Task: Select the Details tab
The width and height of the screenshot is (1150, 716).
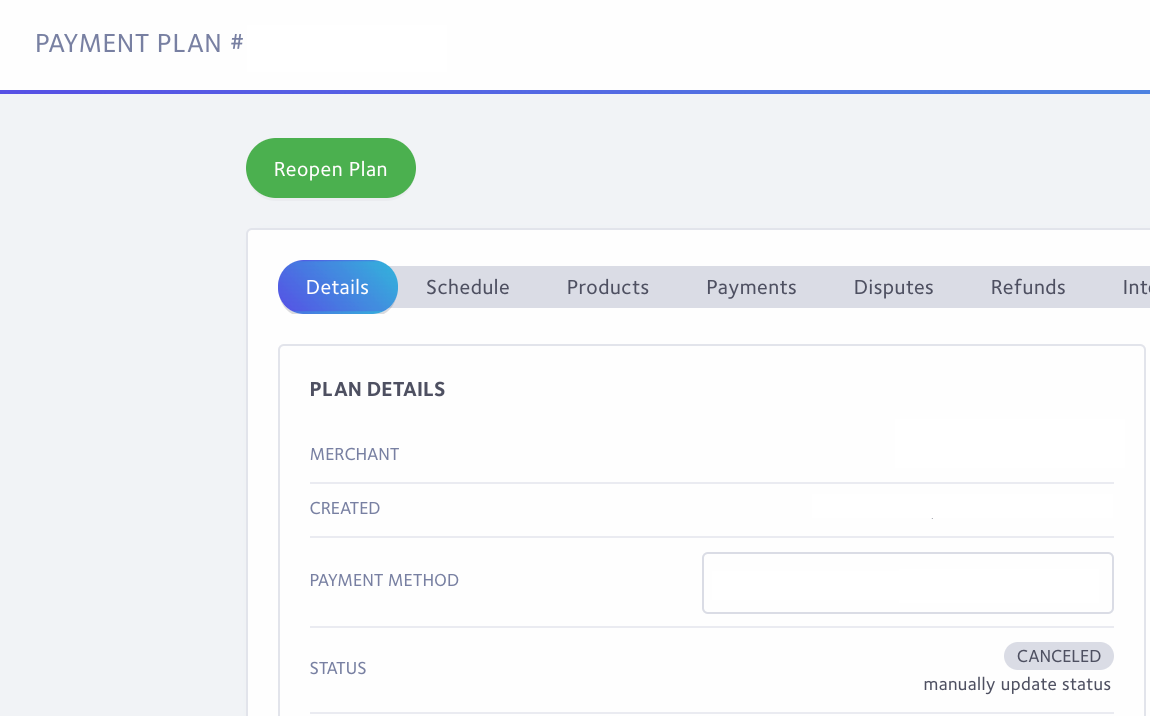Action: click(x=337, y=287)
